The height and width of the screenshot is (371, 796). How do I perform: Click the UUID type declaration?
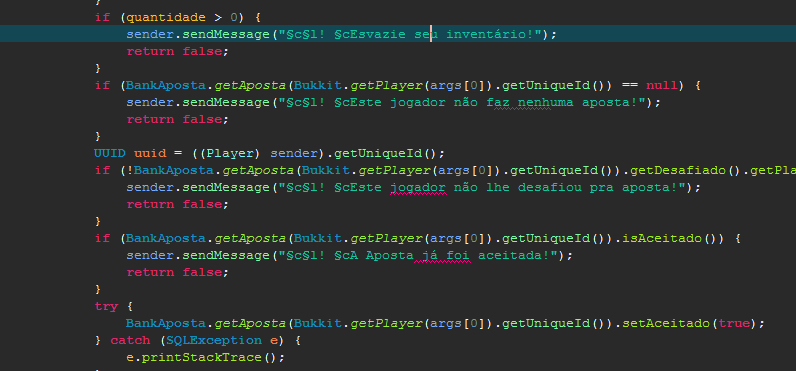pyautogui.click(x=110, y=153)
